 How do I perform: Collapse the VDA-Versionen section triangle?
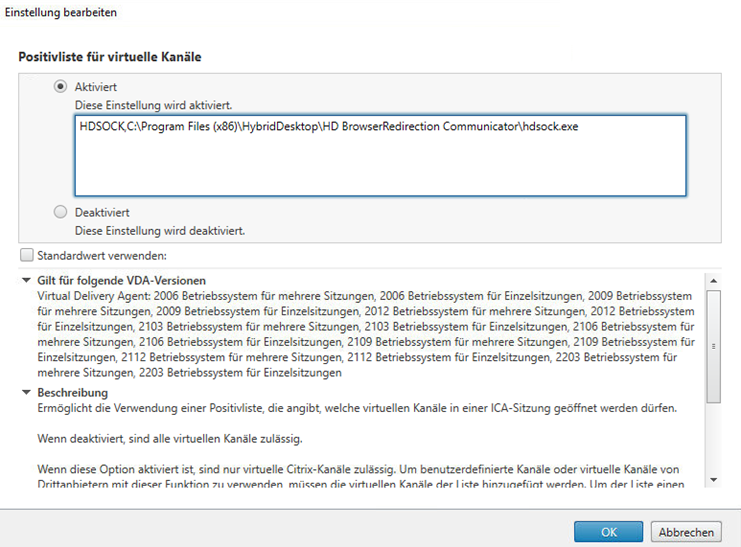click(25, 281)
